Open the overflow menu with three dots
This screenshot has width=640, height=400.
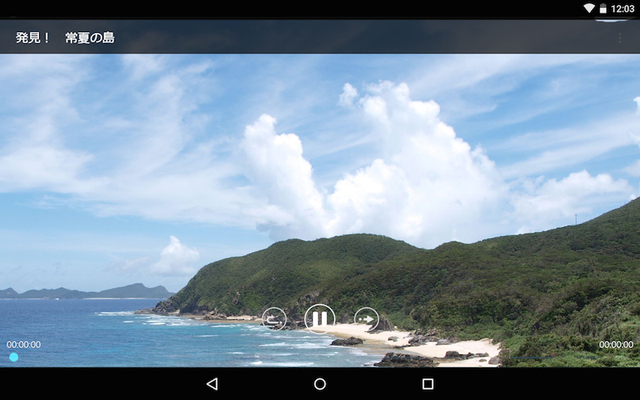pos(620,38)
